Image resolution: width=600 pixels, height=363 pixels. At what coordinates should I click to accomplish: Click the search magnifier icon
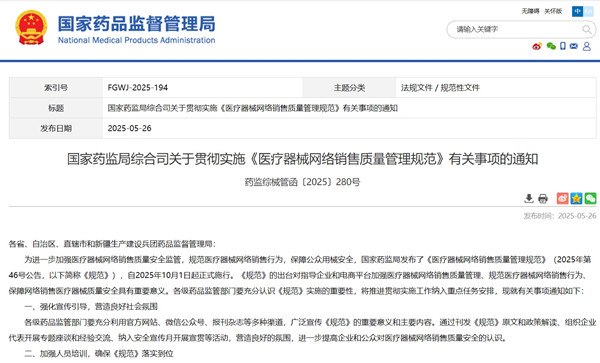tap(587, 29)
